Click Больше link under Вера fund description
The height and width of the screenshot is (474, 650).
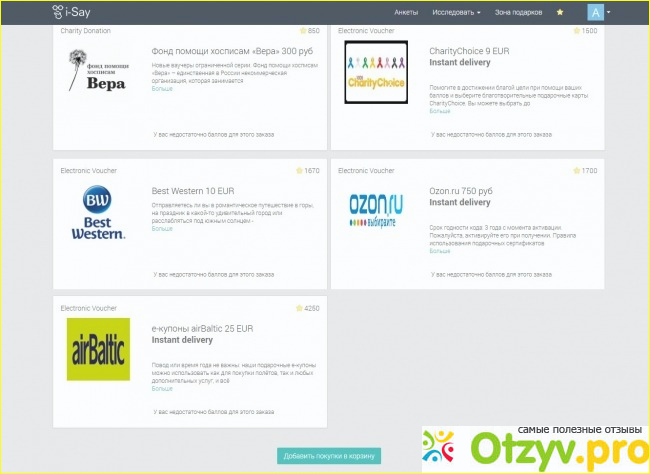click(162, 89)
